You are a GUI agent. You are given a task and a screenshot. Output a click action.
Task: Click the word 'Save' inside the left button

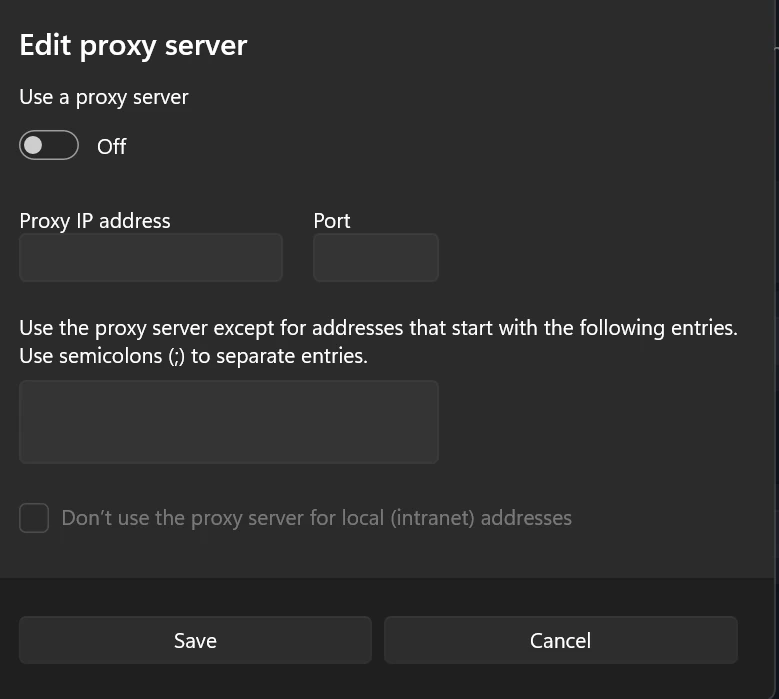click(195, 641)
